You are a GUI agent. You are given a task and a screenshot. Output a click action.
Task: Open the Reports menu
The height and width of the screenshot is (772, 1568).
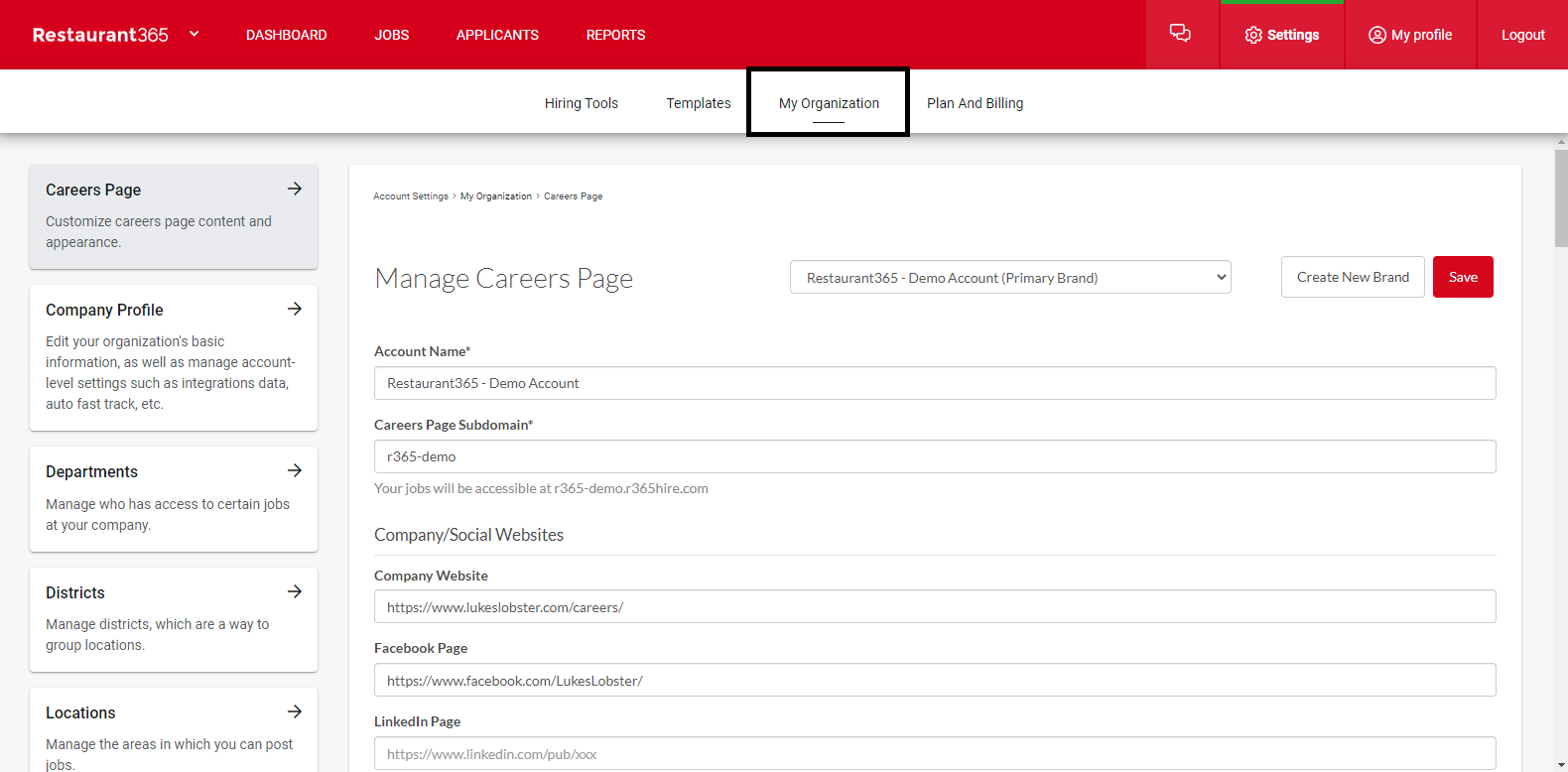click(x=615, y=35)
